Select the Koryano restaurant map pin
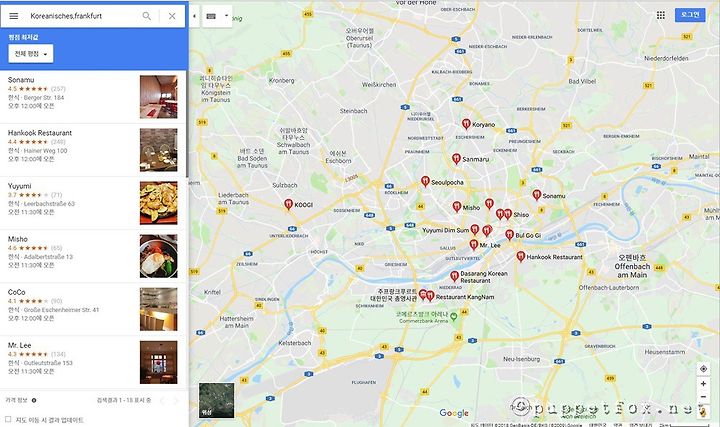720x427 pixels. click(x=466, y=124)
